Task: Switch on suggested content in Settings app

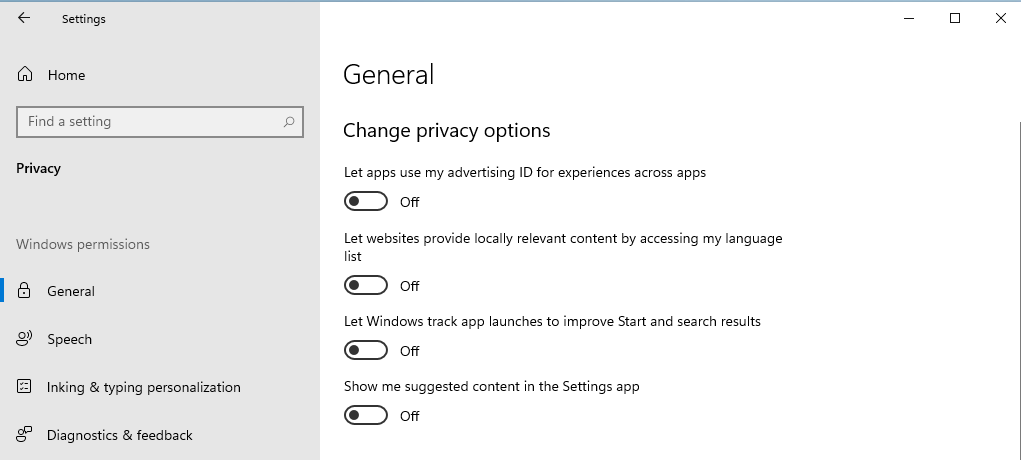Action: click(x=365, y=416)
